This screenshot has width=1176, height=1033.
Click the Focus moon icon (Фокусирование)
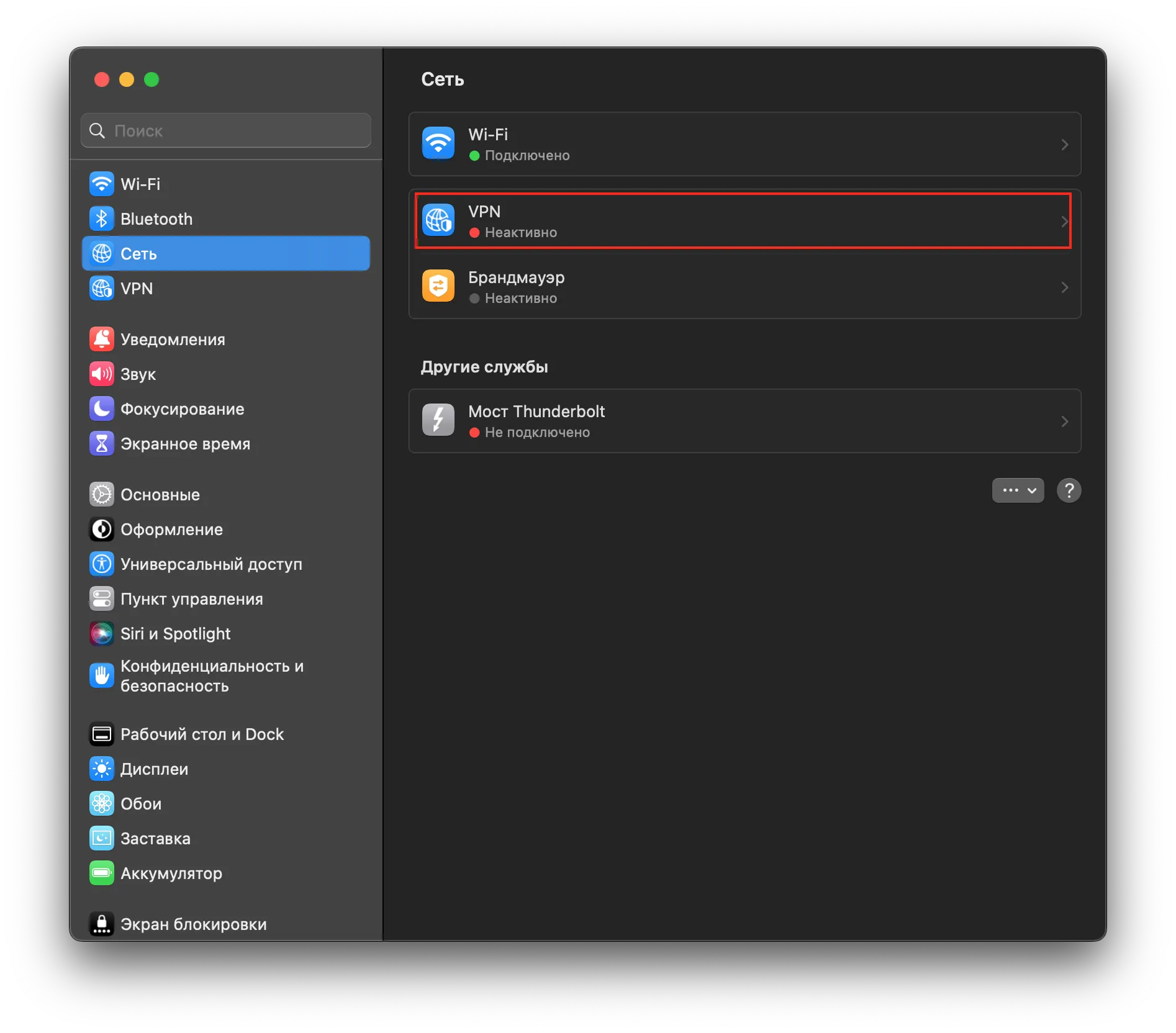(x=102, y=408)
